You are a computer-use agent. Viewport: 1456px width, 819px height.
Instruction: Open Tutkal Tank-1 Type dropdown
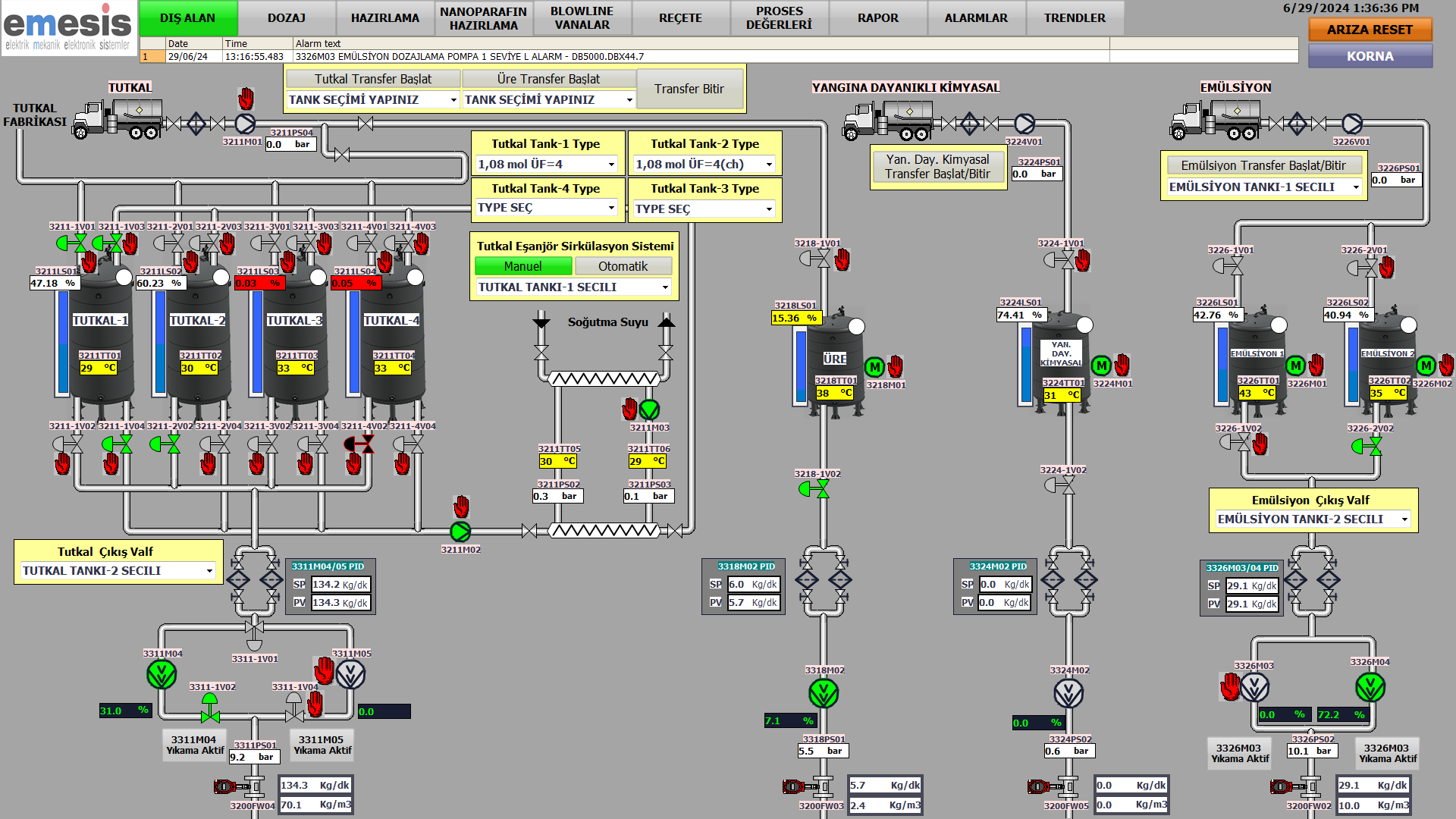point(547,165)
